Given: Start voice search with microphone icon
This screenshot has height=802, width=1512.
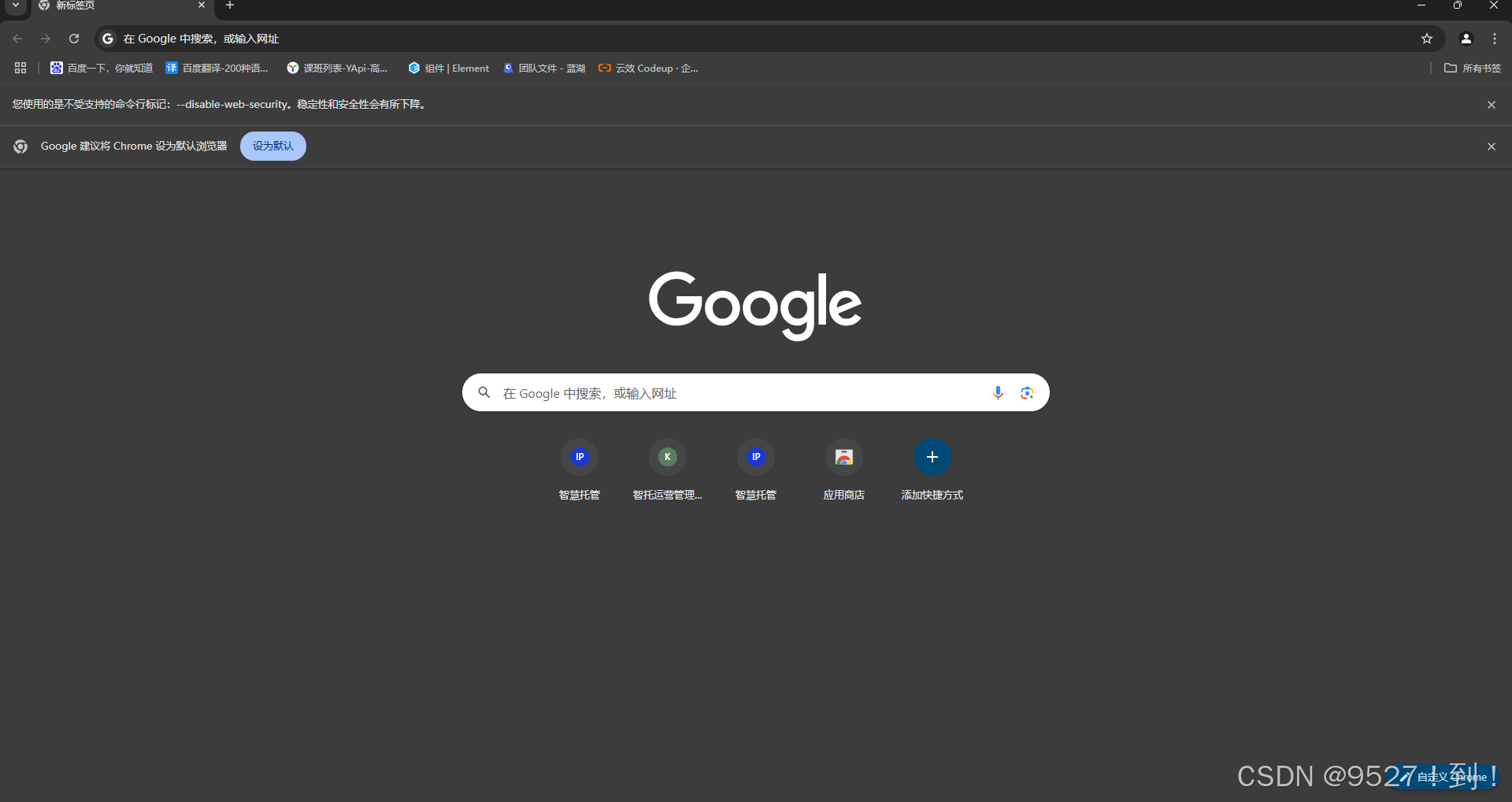Looking at the screenshot, I should point(998,392).
